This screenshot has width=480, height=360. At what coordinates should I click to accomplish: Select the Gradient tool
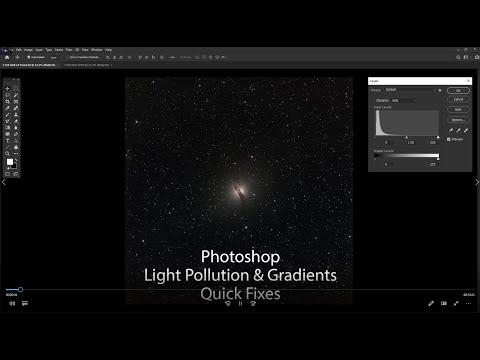(7, 128)
